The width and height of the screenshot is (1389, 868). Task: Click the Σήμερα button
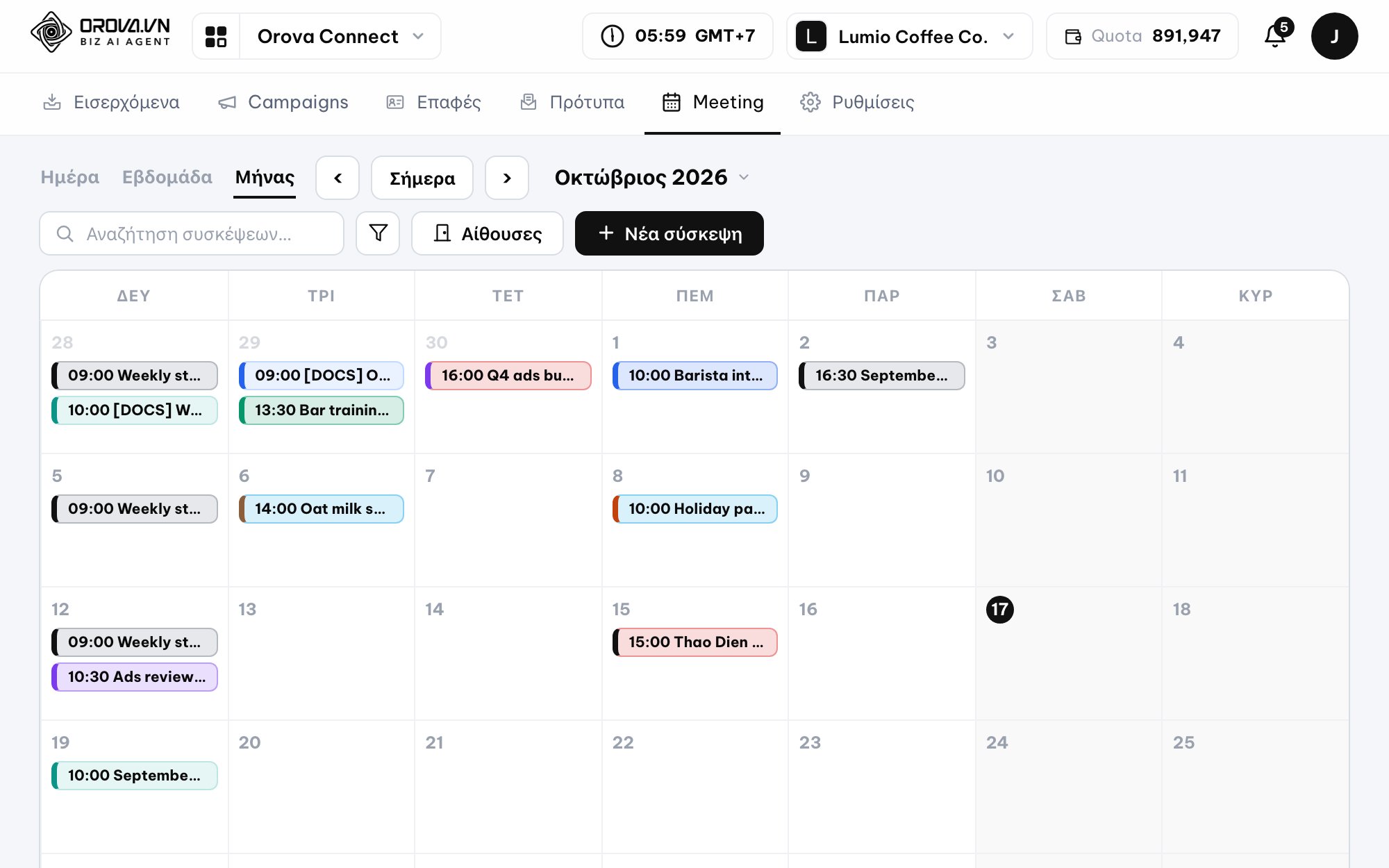422,178
